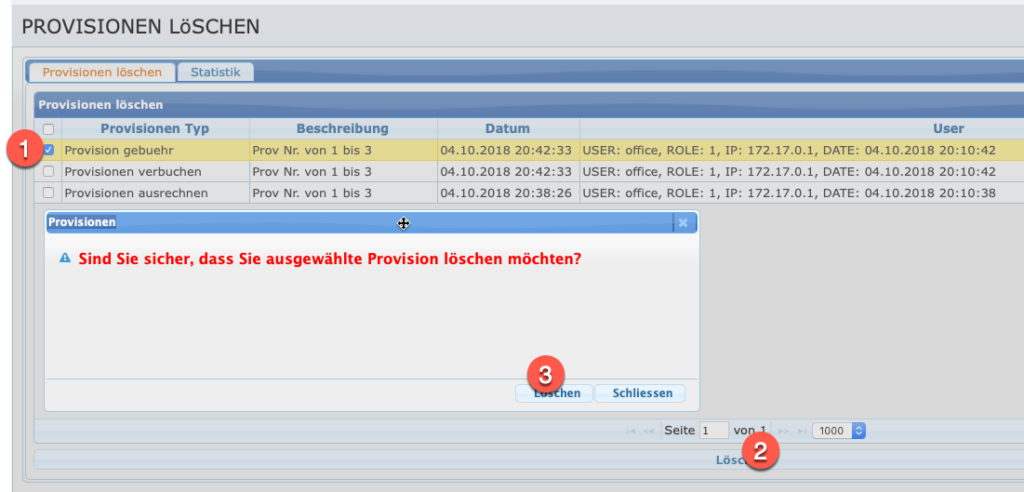Close the Provisionen dialog with the X icon
1024x492 pixels.
click(683, 223)
